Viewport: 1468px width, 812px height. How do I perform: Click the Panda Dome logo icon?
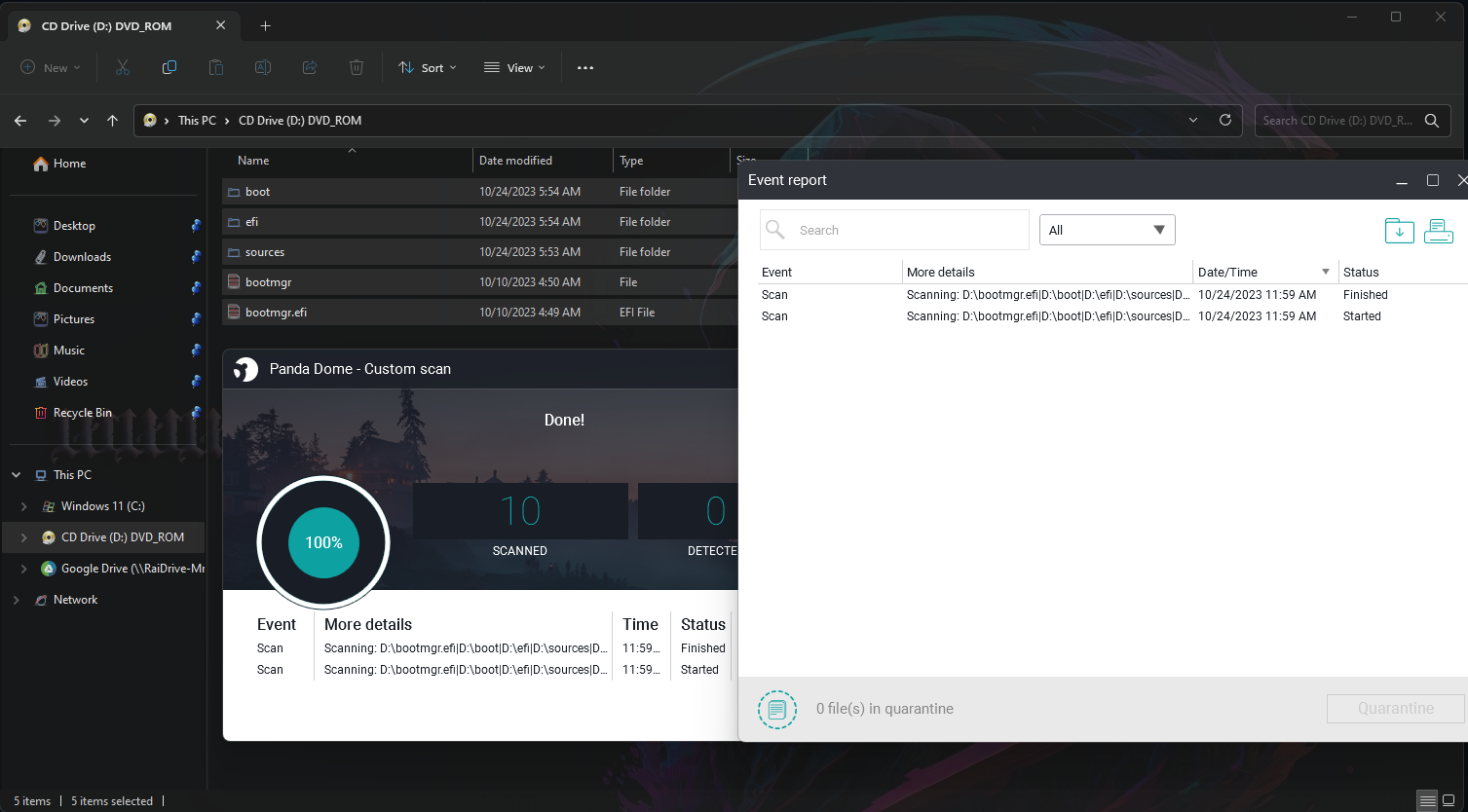pyautogui.click(x=246, y=369)
